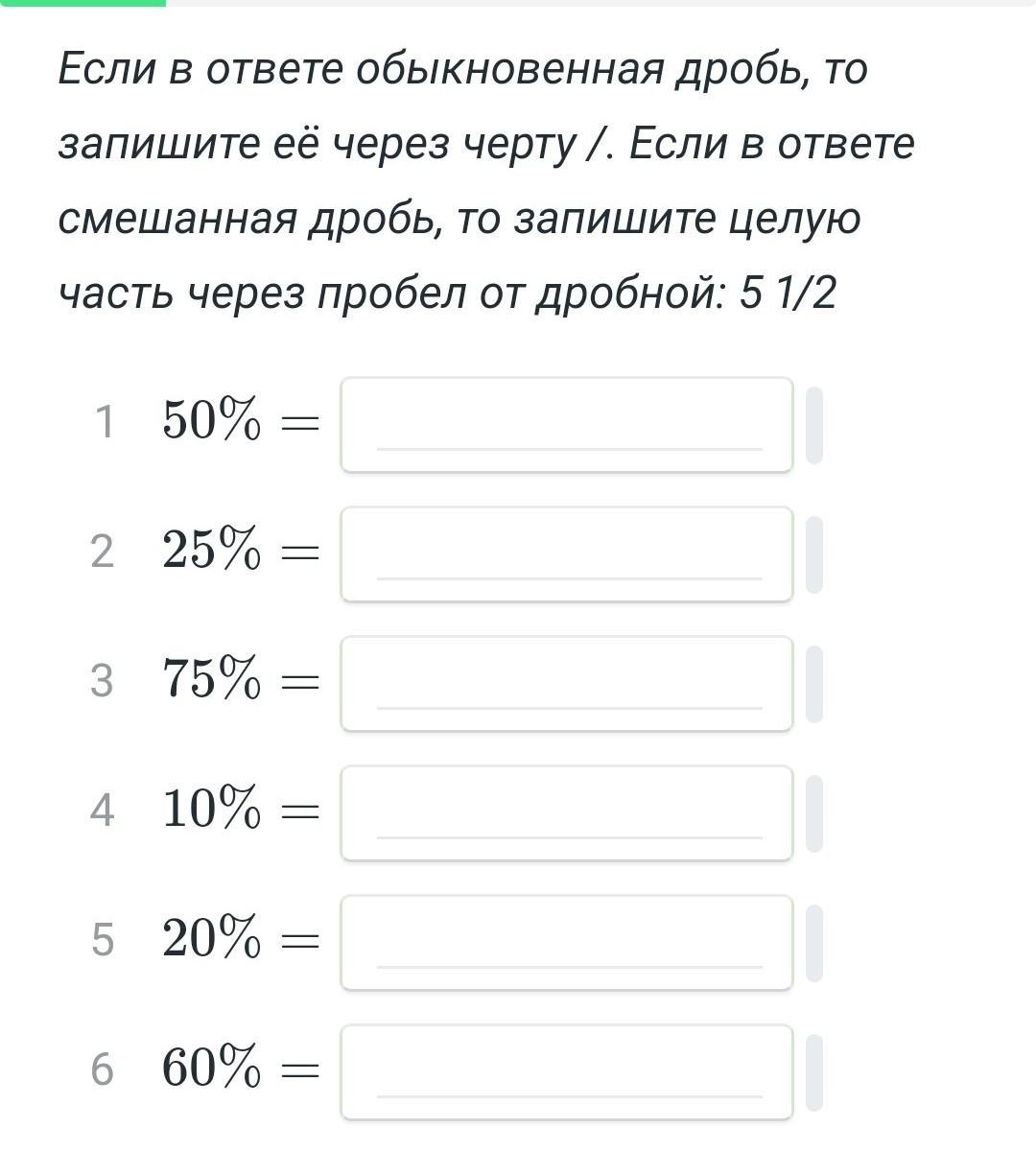Click the gray status bar beside 50% field

pyautogui.click(x=813, y=425)
